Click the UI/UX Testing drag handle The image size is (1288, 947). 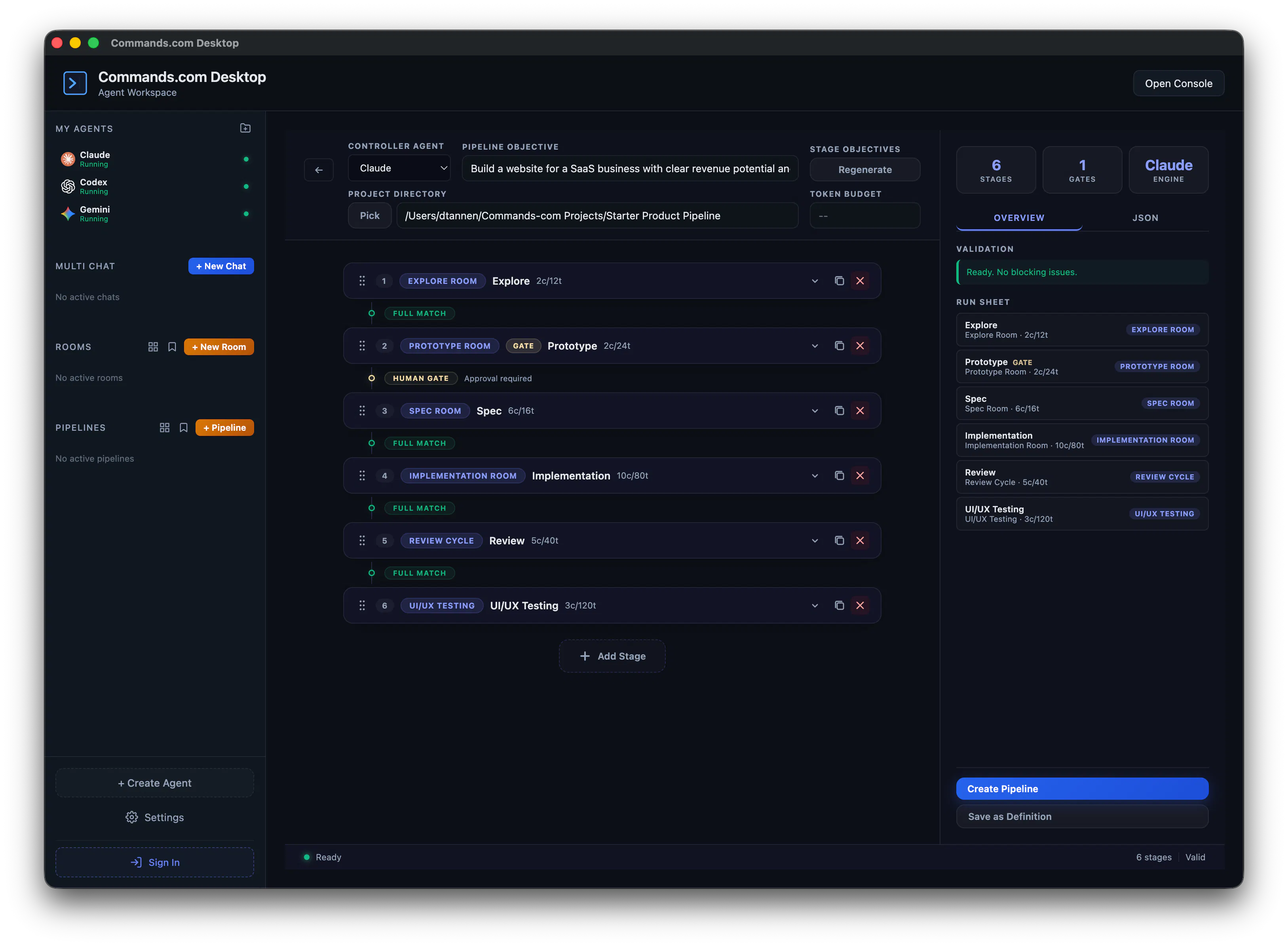click(x=362, y=605)
